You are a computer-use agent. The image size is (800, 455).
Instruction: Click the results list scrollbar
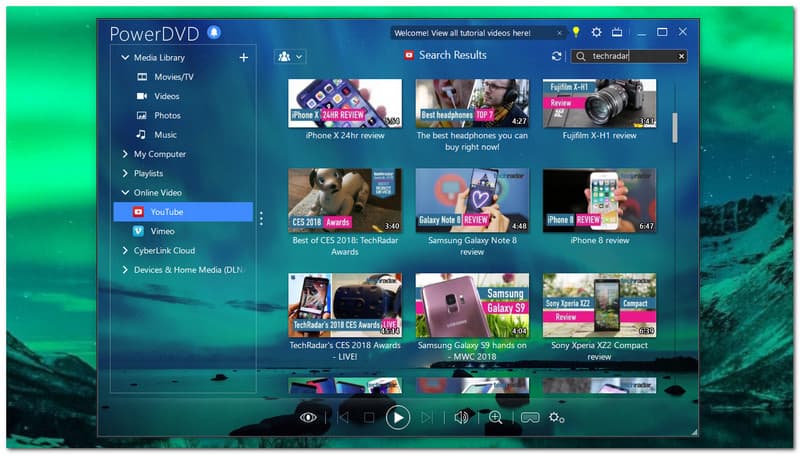[675, 128]
